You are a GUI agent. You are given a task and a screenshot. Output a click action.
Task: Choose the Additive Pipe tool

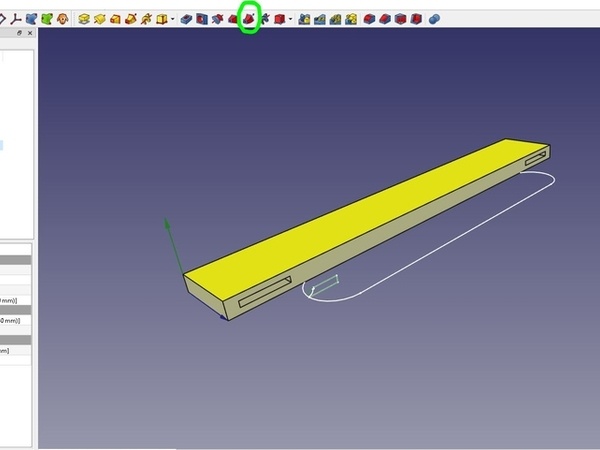130,18
